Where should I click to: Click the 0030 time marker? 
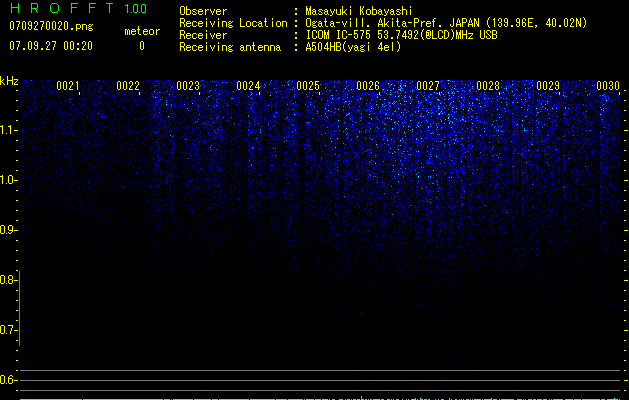tap(608, 86)
